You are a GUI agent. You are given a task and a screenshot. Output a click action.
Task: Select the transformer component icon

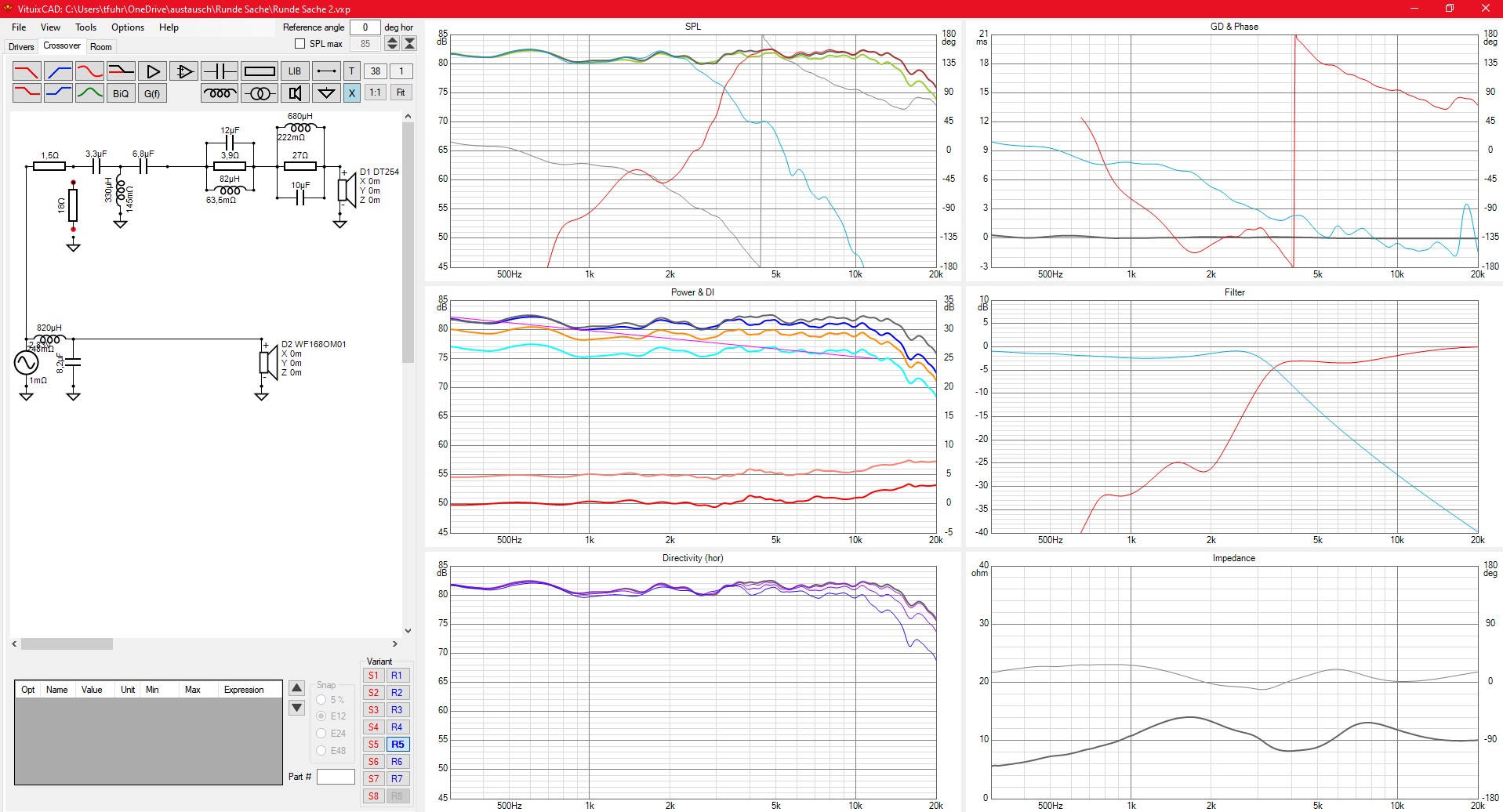point(260,93)
